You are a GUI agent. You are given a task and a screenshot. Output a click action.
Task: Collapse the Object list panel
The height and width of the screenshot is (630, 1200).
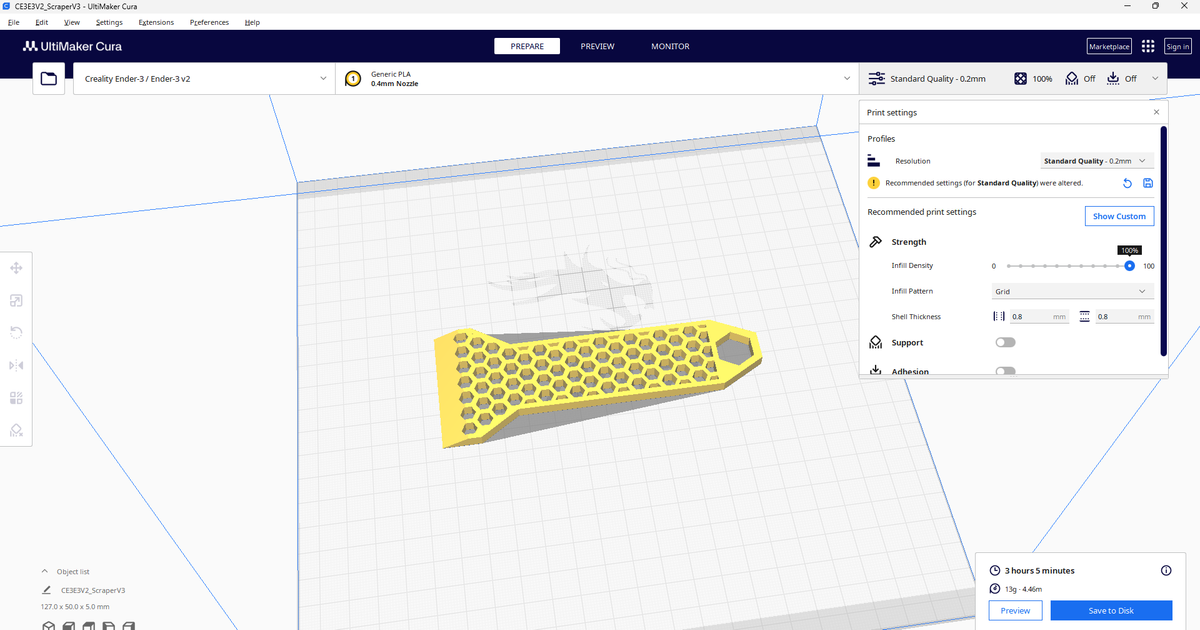(44, 571)
